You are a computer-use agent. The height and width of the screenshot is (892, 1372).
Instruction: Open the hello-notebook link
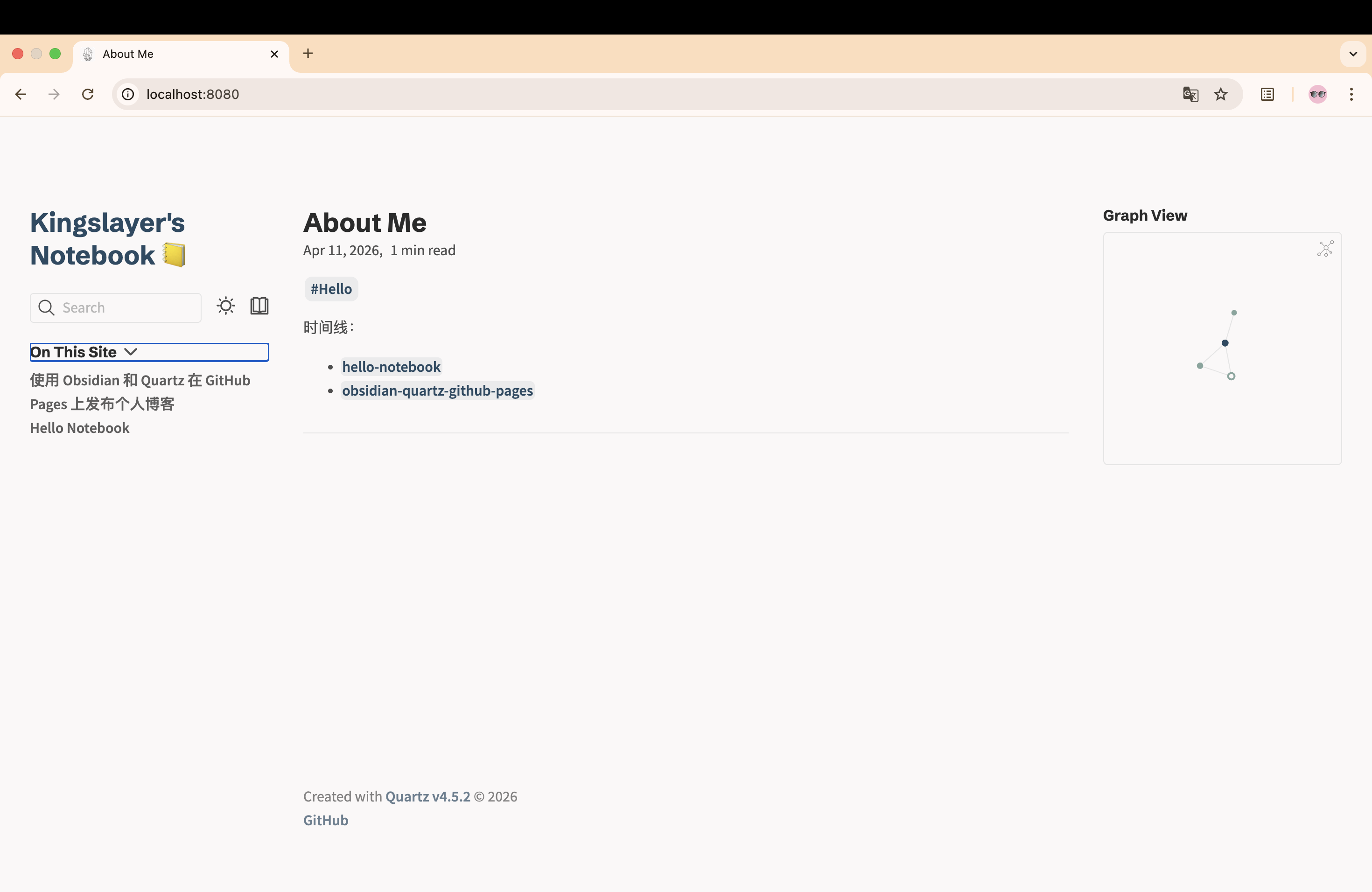[391, 367]
